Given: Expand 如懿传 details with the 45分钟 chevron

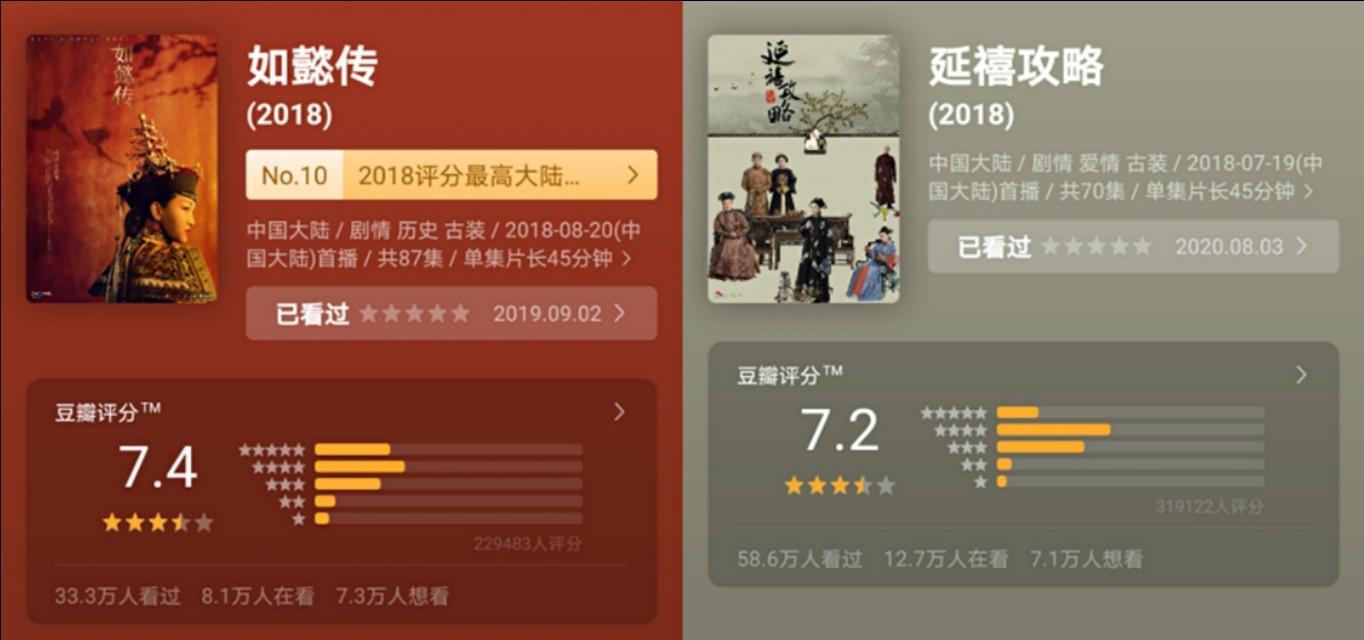Looking at the screenshot, I should 627,259.
